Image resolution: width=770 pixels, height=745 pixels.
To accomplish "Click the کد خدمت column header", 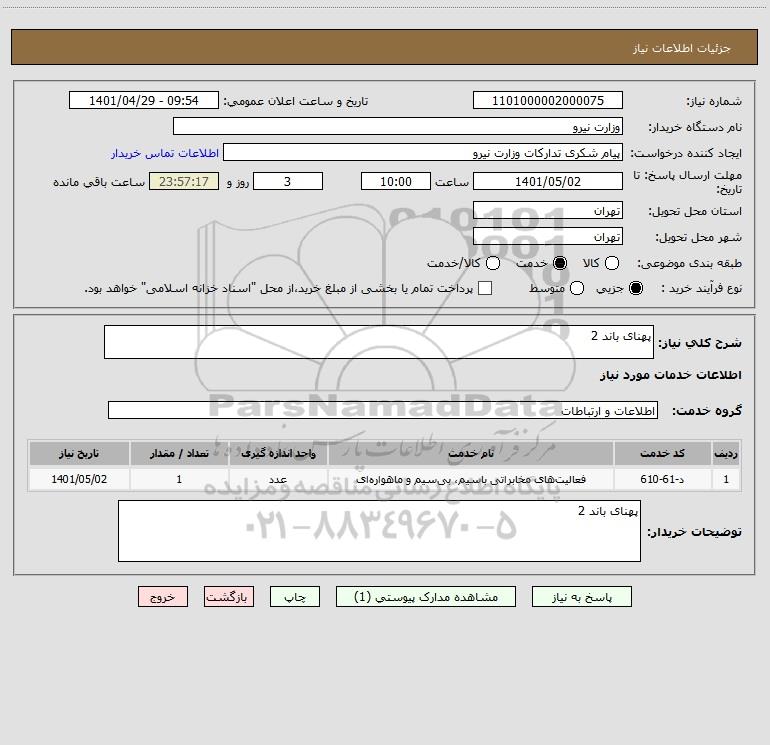I will pyautogui.click(x=662, y=453).
